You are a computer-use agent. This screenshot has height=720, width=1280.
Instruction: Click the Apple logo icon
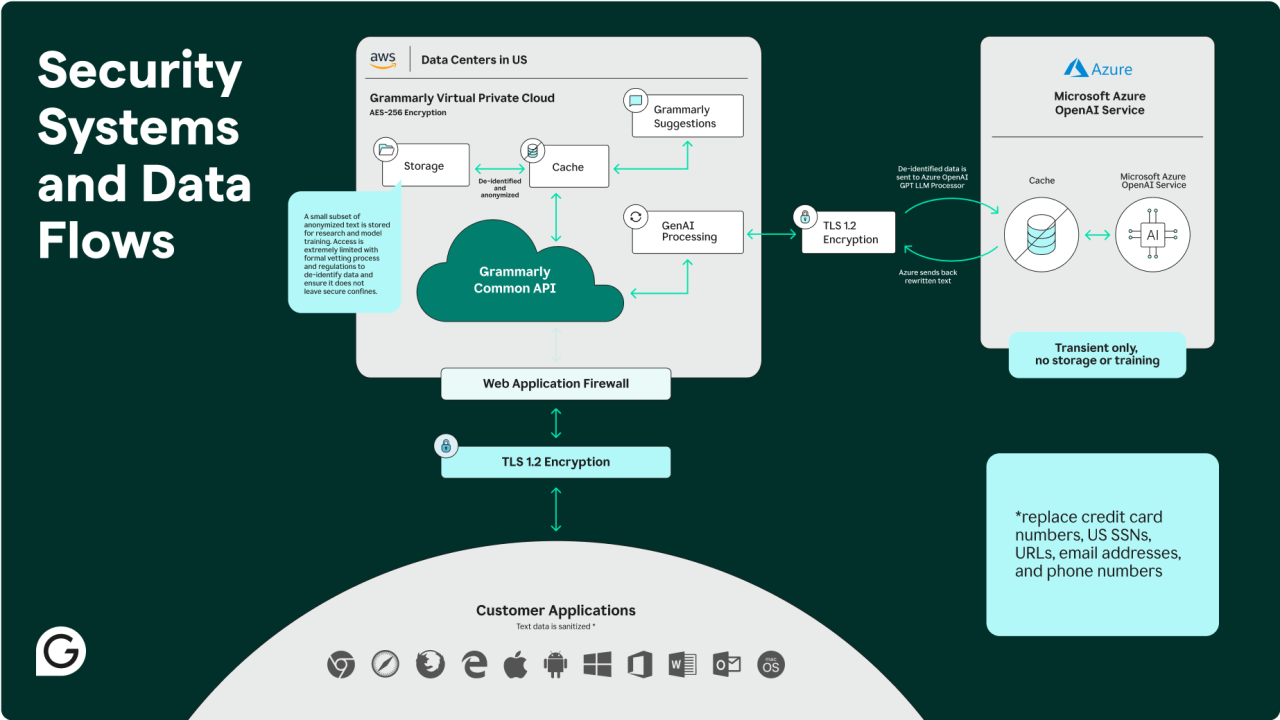click(x=515, y=665)
